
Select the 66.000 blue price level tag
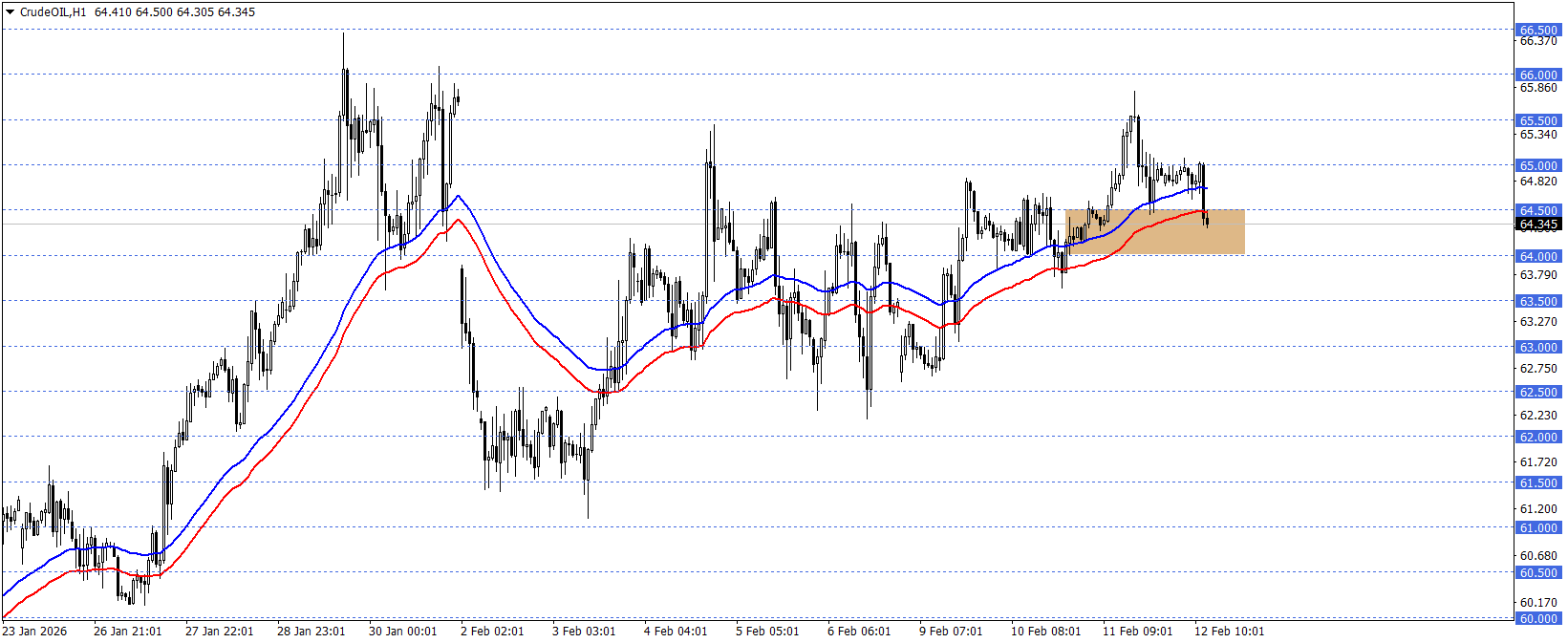[x=1538, y=75]
